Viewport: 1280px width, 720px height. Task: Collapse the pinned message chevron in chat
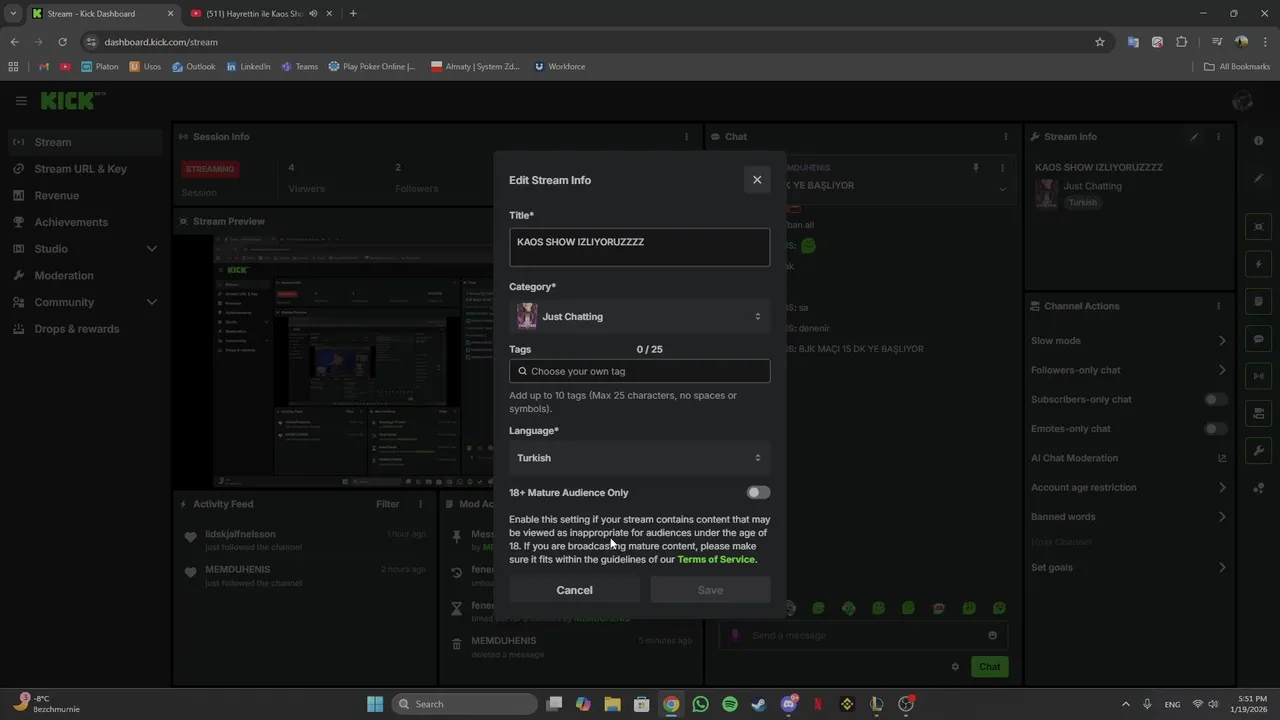coord(1002,189)
